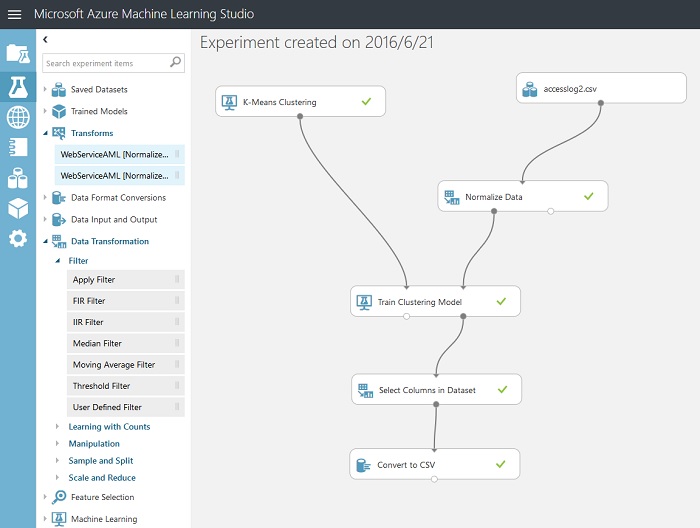
Task: Expand Manipulation subcategory arrow
Action: click(57, 443)
